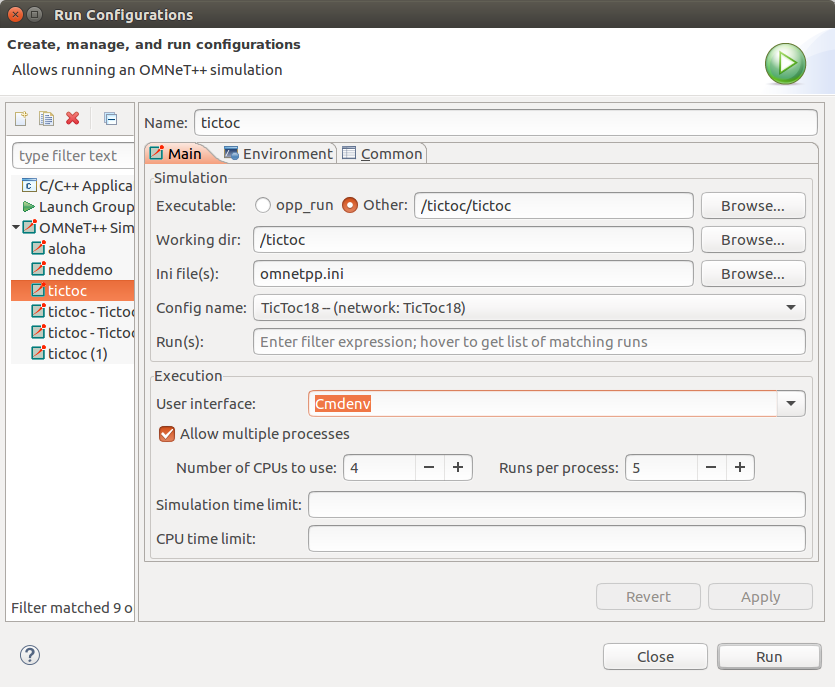Click the Main tab icon
Screen dimensions: 835x687
[157, 153]
